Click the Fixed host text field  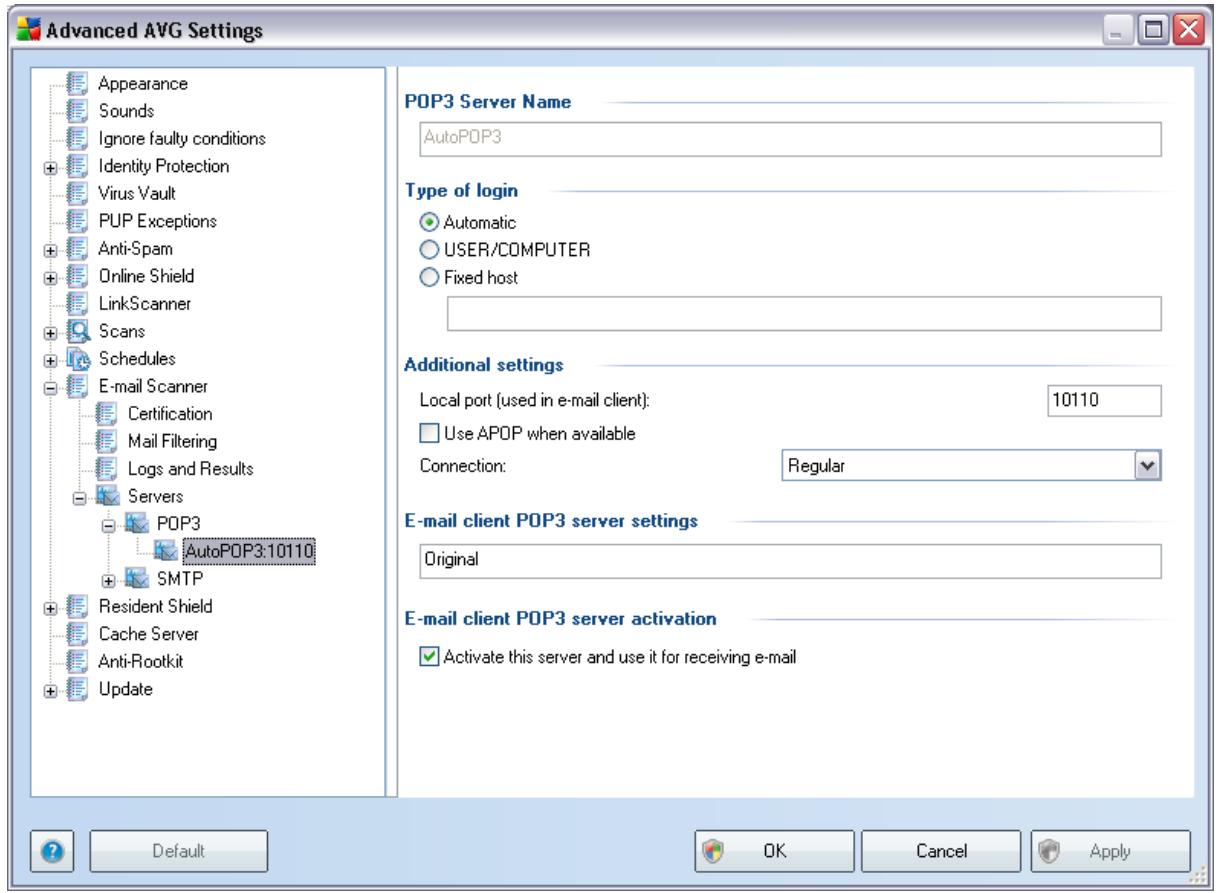804,313
